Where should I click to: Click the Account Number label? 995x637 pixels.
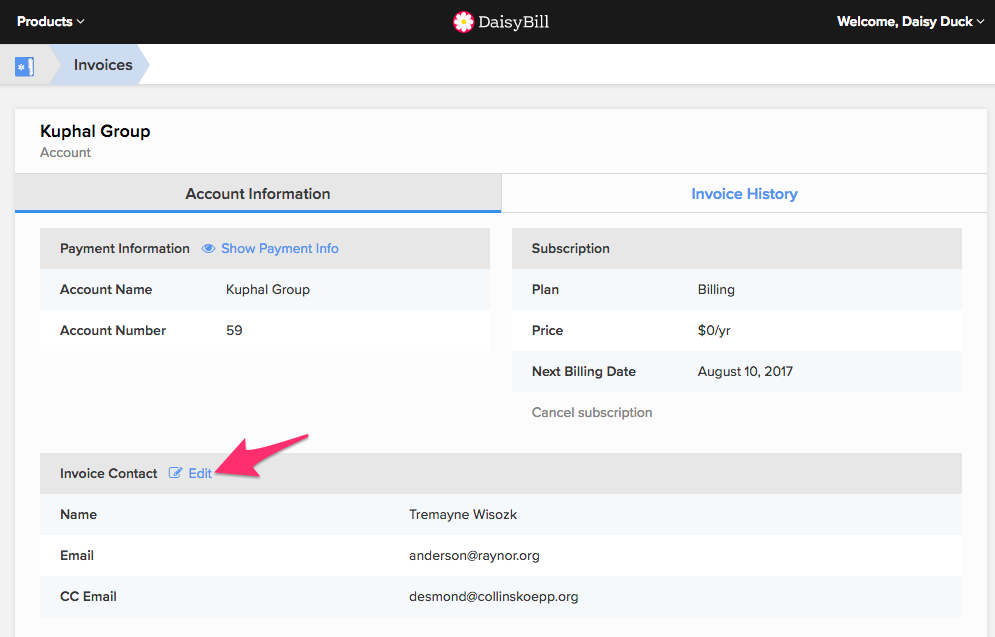click(x=113, y=331)
